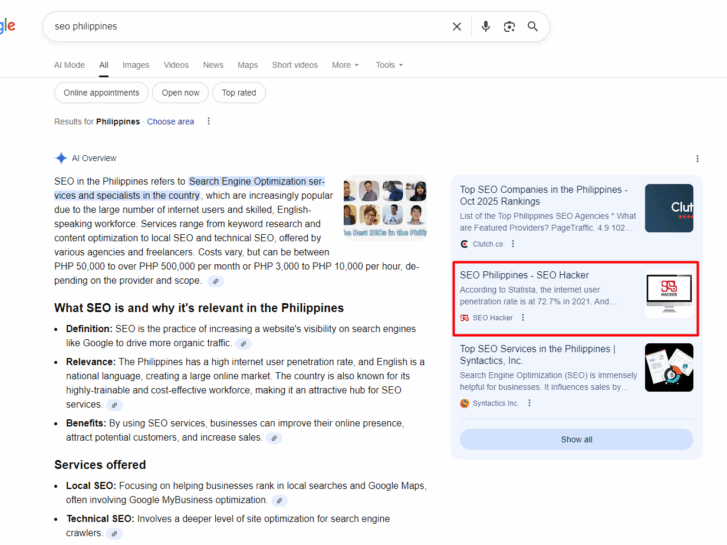
Task: Open Top SEO Services Syntactics result
Action: click(538, 355)
